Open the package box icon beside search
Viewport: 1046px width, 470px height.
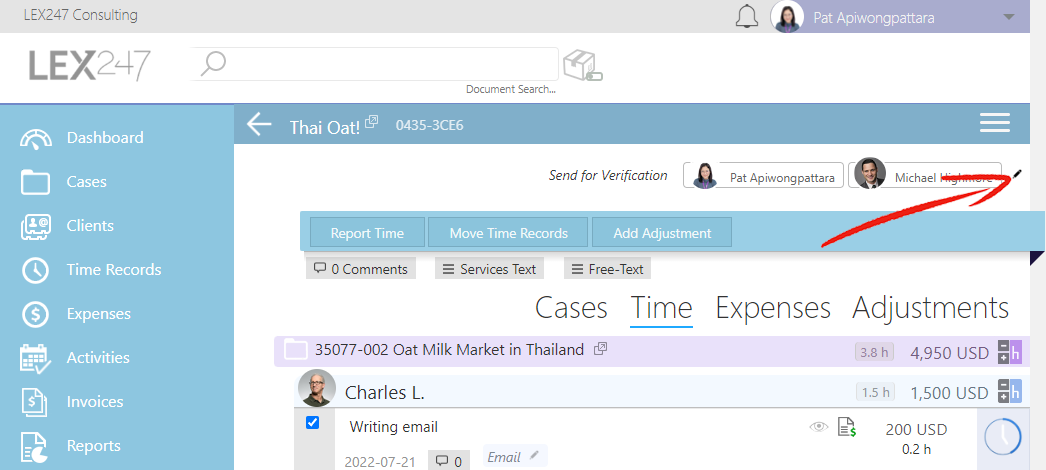(582, 66)
